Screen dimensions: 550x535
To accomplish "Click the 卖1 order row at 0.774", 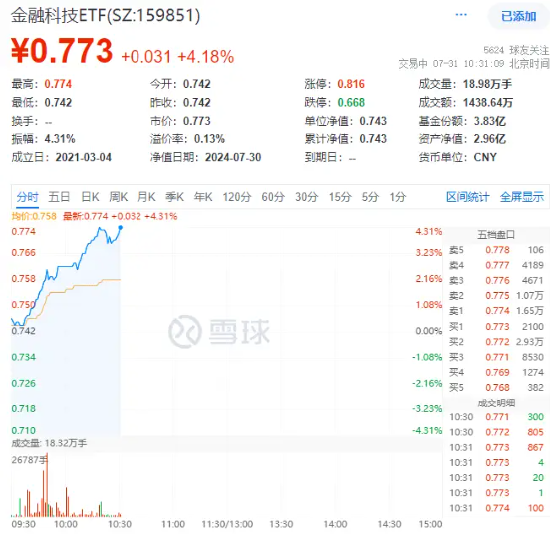I will tap(496, 310).
